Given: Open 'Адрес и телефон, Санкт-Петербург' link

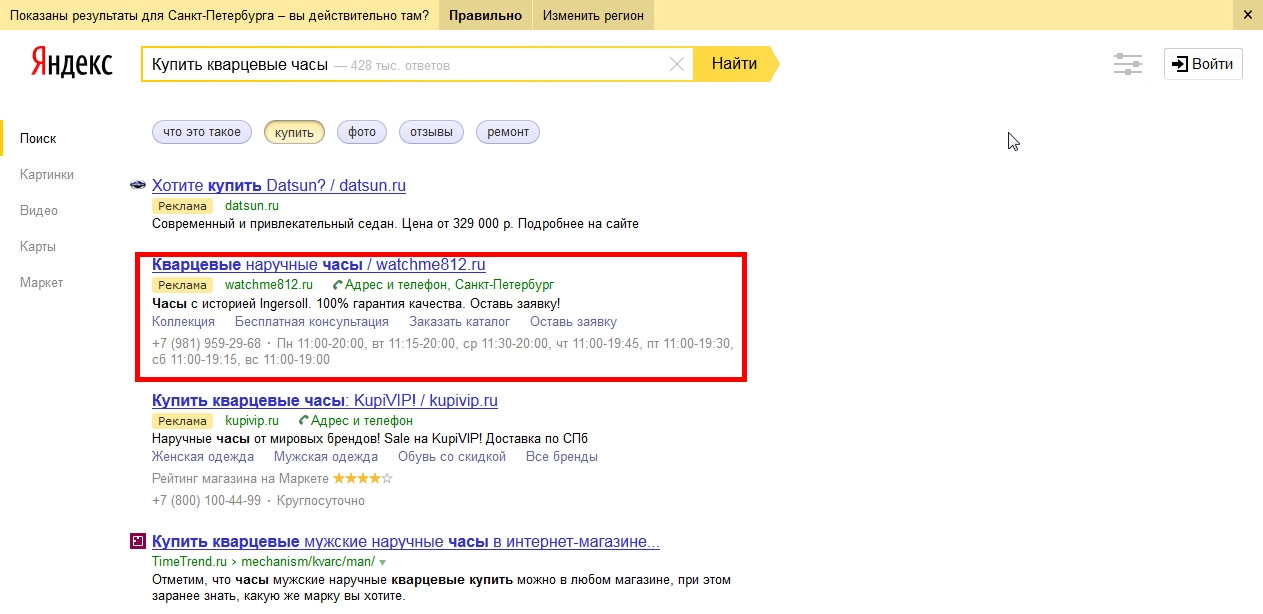Looking at the screenshot, I should coord(449,285).
